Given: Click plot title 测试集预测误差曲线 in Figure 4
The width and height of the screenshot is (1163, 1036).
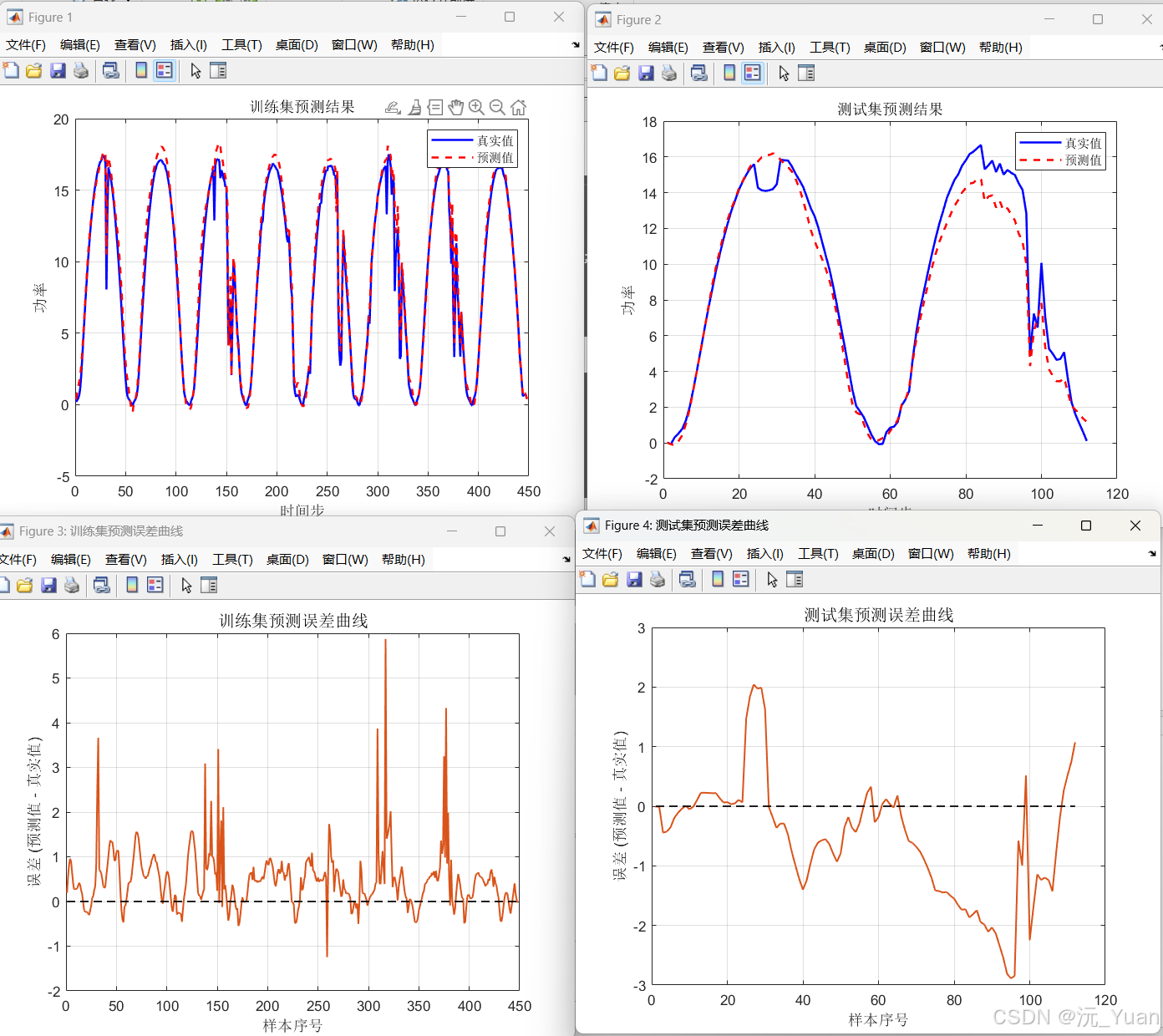Looking at the screenshot, I should coord(878,615).
